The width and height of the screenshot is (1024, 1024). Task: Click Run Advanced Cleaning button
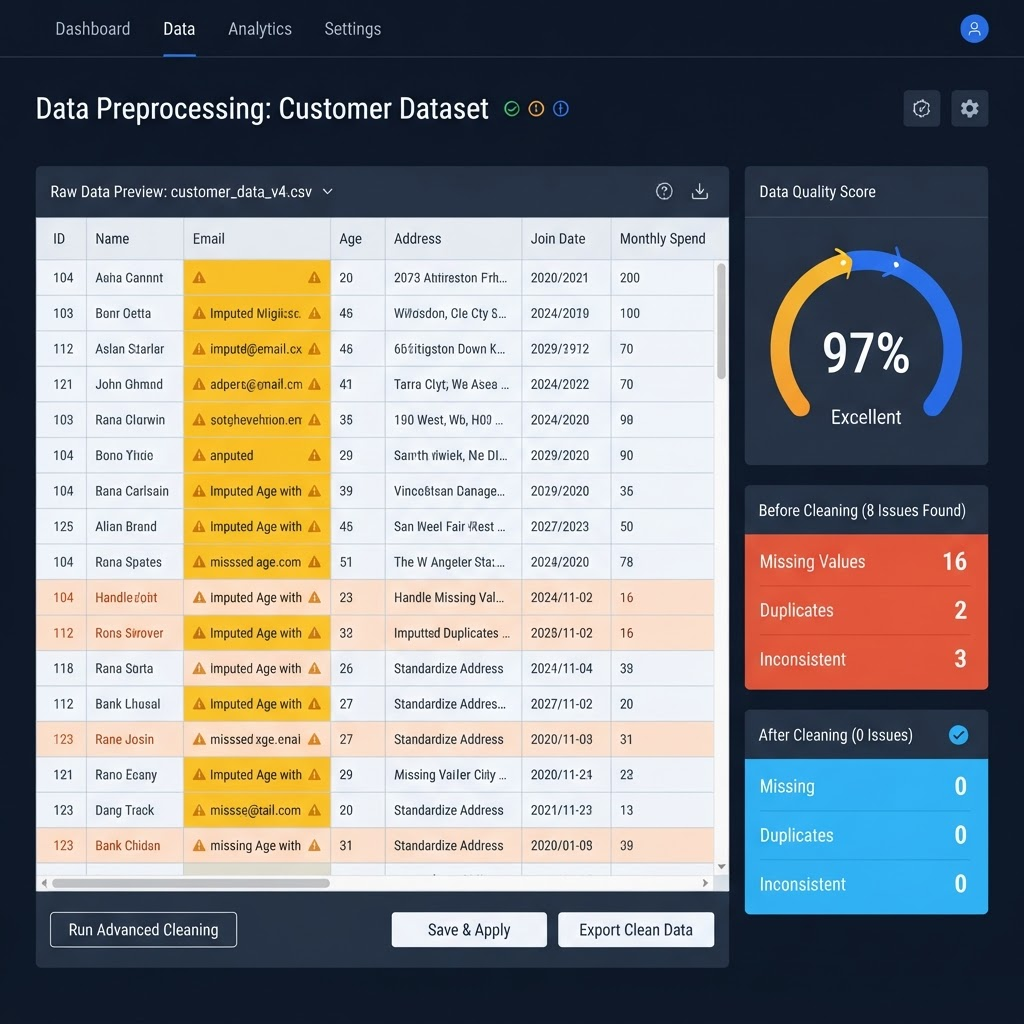pyautogui.click(x=143, y=929)
